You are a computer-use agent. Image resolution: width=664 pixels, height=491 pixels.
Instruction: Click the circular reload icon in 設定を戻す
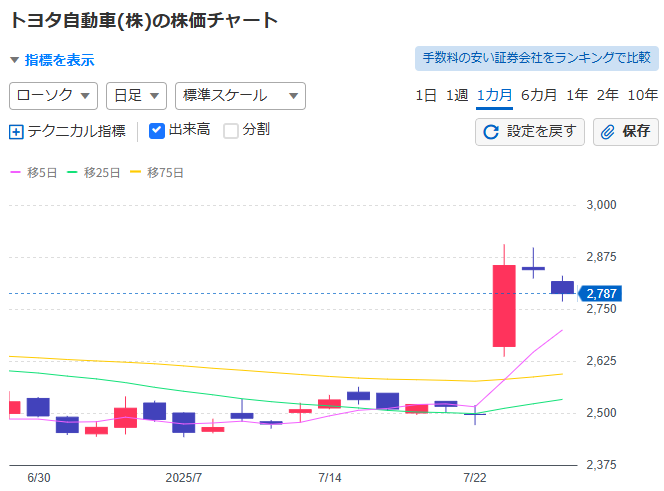coord(491,132)
